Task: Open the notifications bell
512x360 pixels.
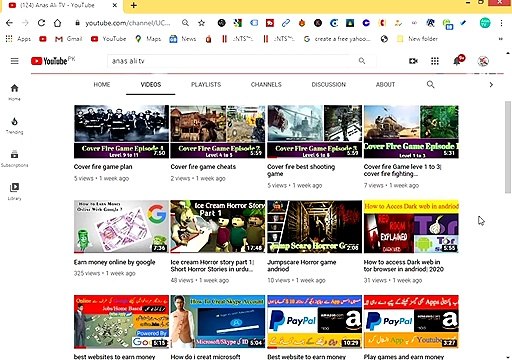Action: click(x=457, y=61)
